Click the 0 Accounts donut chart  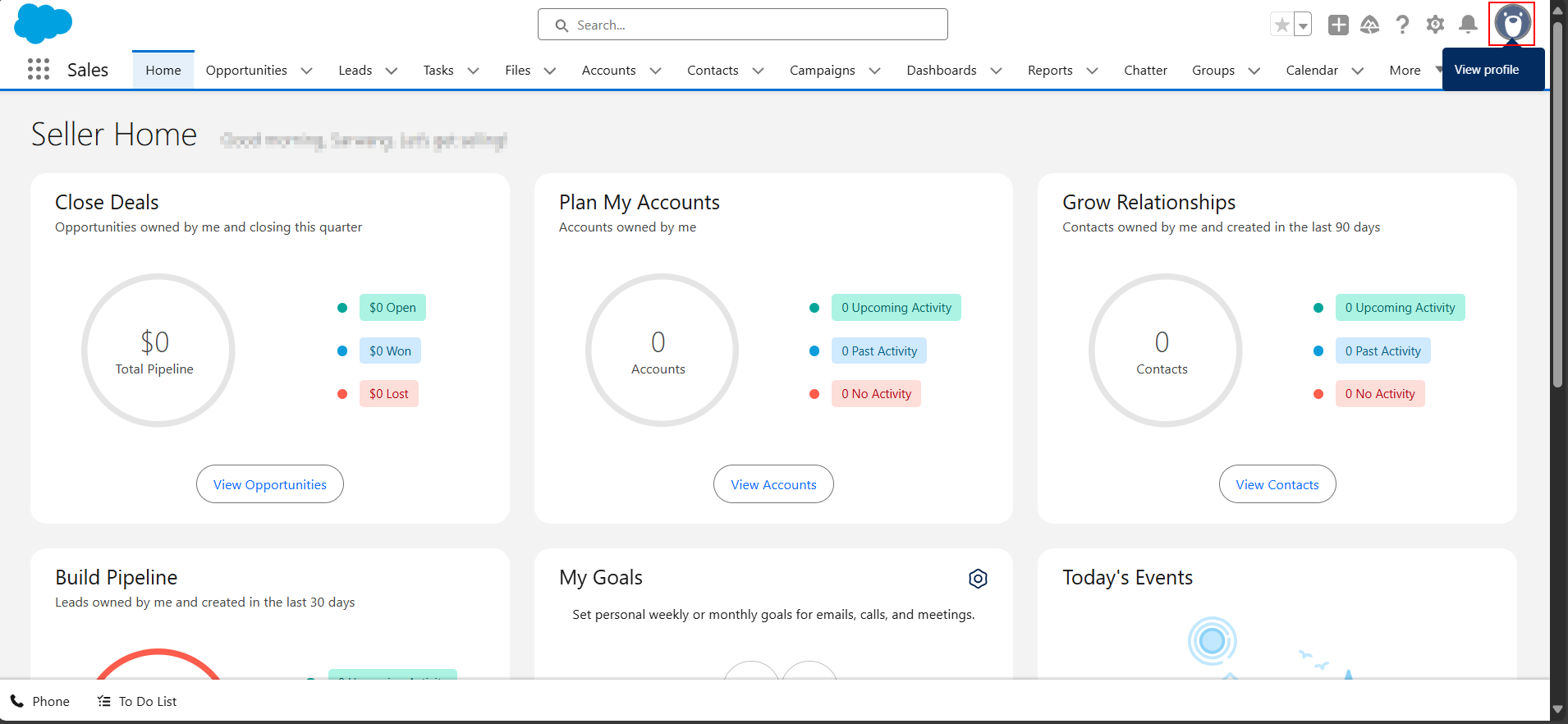coord(661,351)
